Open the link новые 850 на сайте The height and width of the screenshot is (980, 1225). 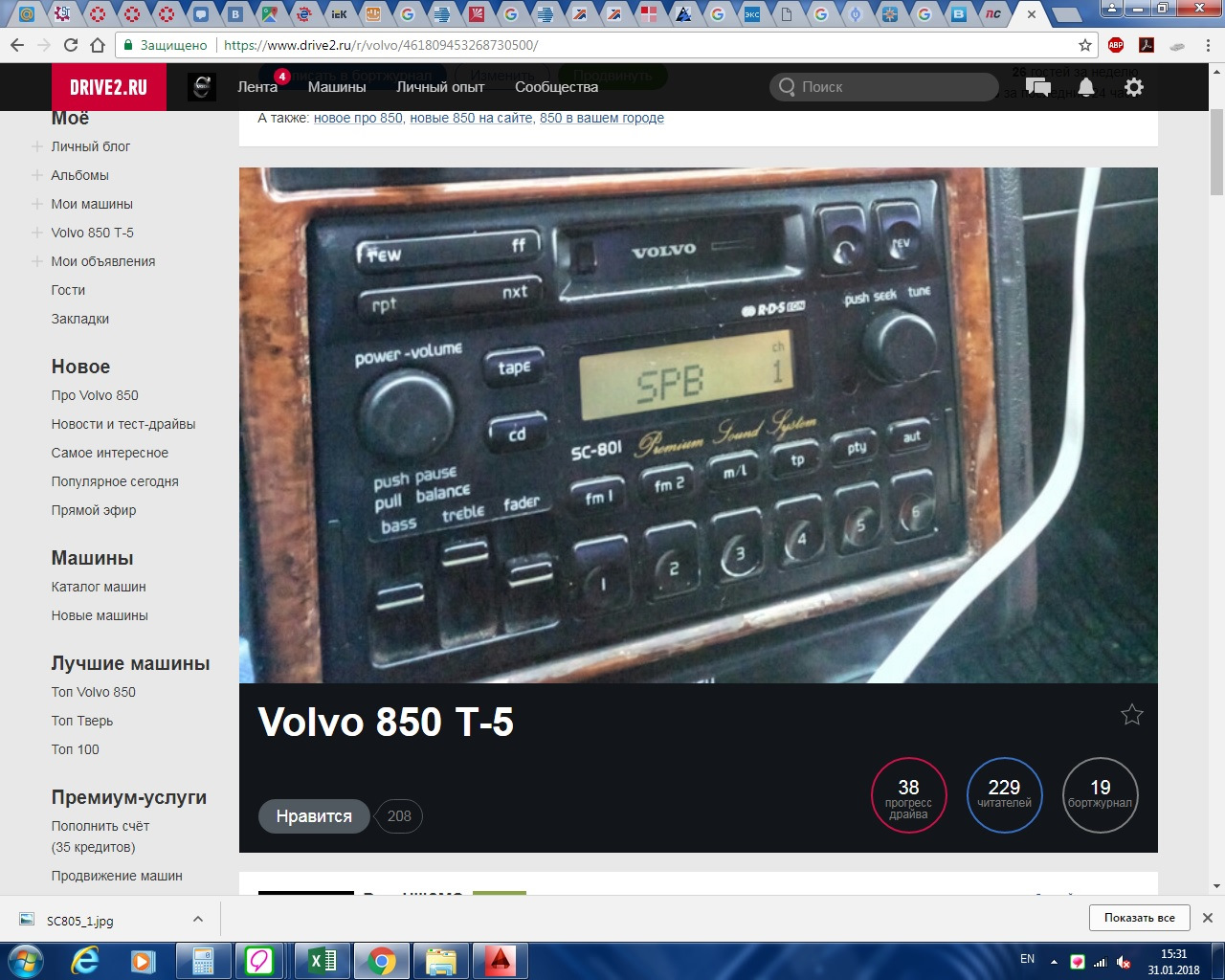point(471,118)
